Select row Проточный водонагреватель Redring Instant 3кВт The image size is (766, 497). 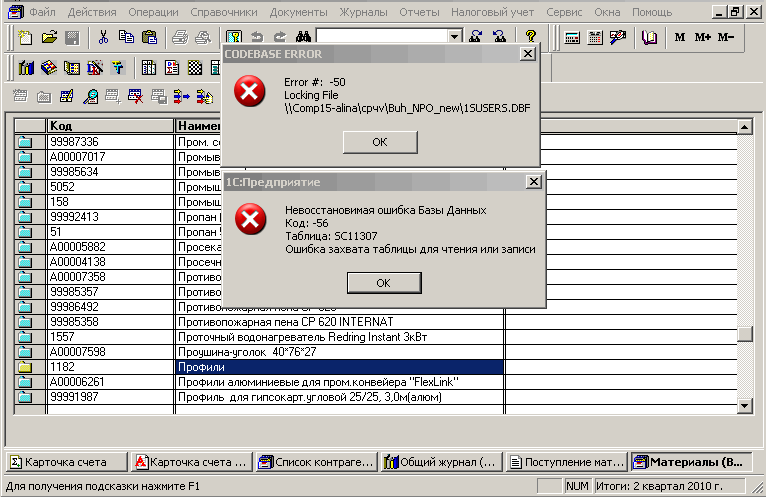point(339,337)
